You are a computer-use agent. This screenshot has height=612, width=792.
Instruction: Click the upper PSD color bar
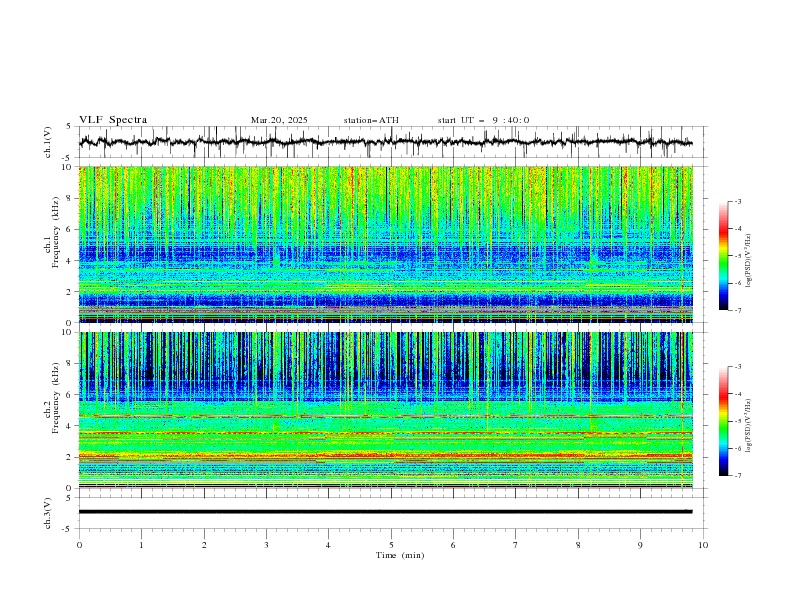coord(723,255)
